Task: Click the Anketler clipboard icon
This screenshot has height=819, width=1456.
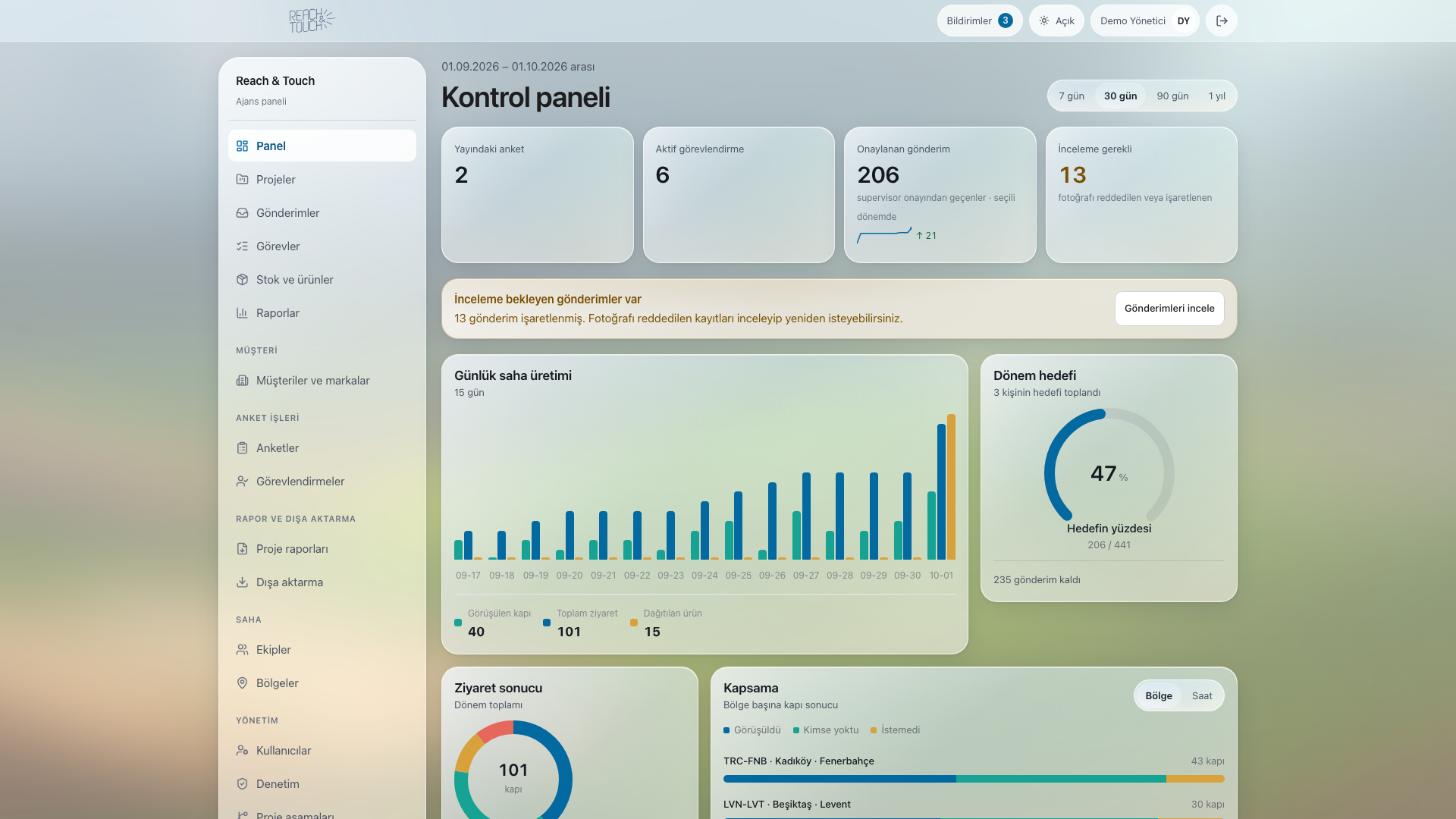Action: click(x=242, y=447)
